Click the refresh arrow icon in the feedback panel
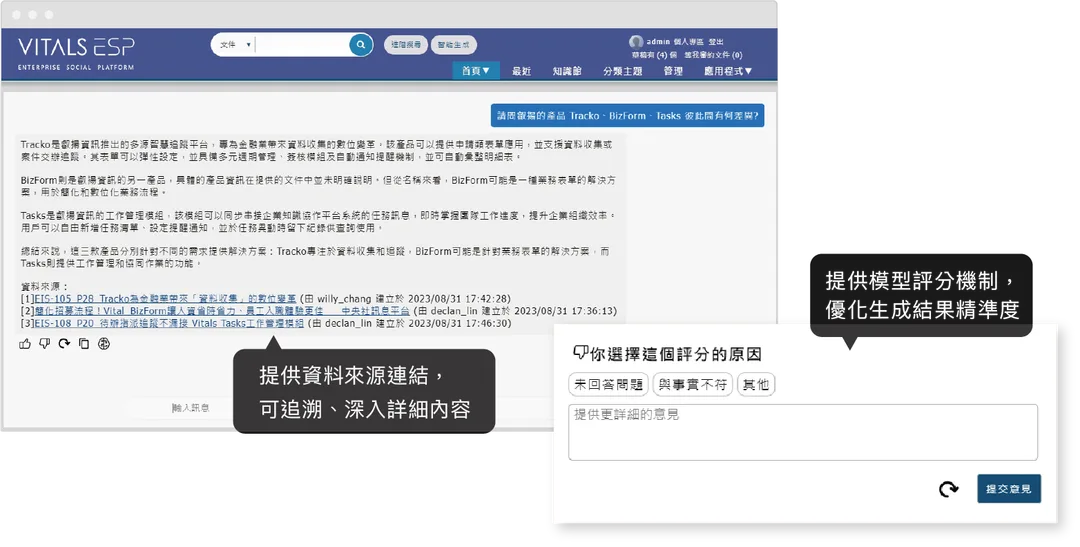 [949, 489]
